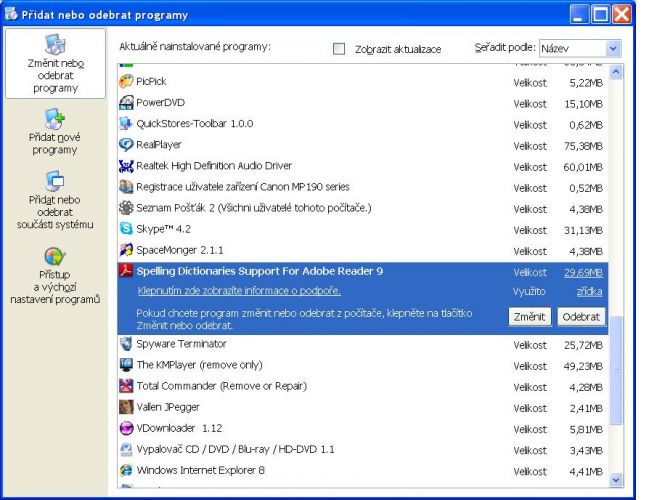This screenshot has height=500, width=665.
Task: Open Změnit nebo odebrat programy sidebar icon
Action: (x=56, y=44)
